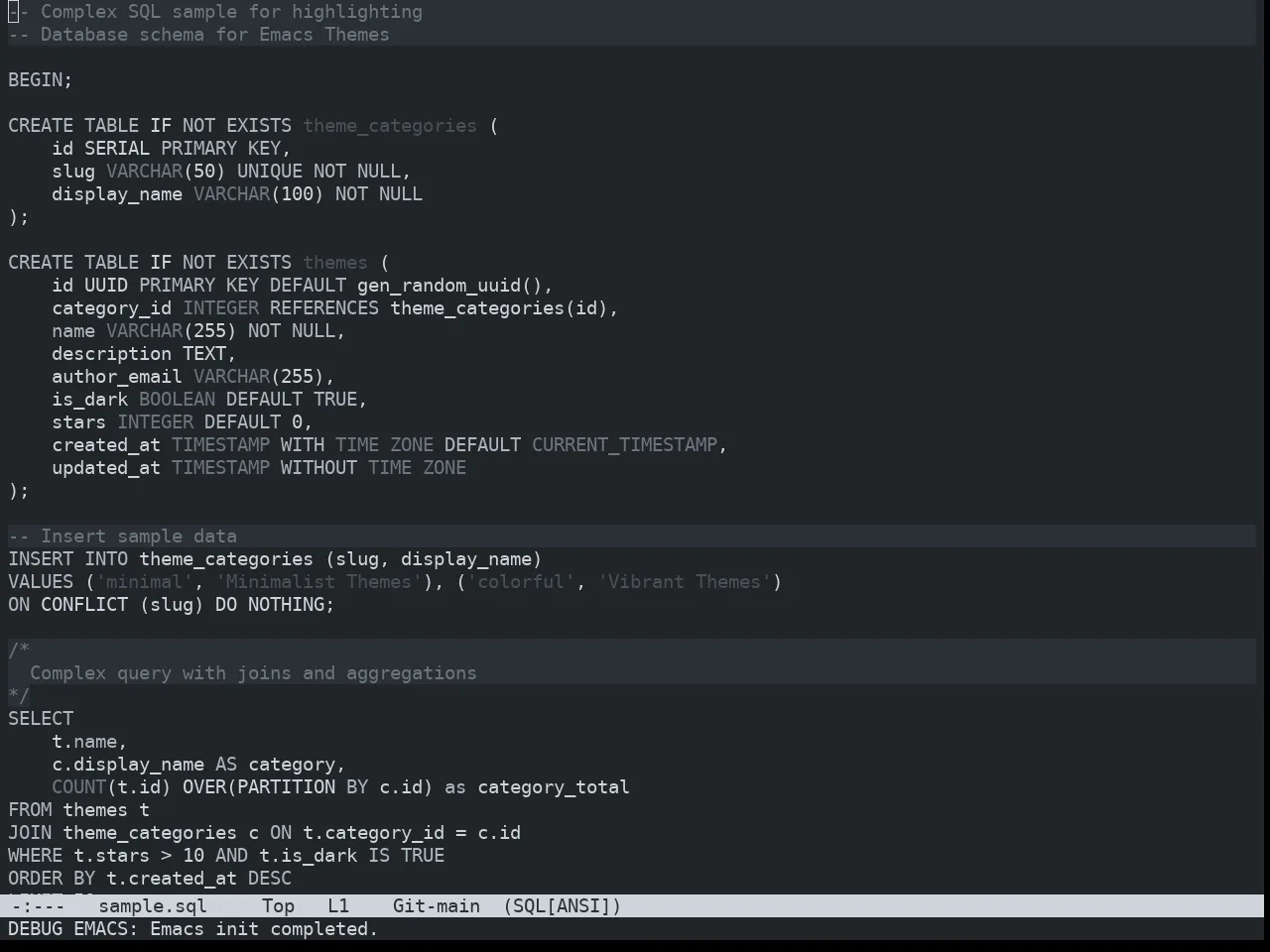Click COUNT in the COUNT(t.id) expression
Screen dimensions: 1270x952
pos(79,786)
